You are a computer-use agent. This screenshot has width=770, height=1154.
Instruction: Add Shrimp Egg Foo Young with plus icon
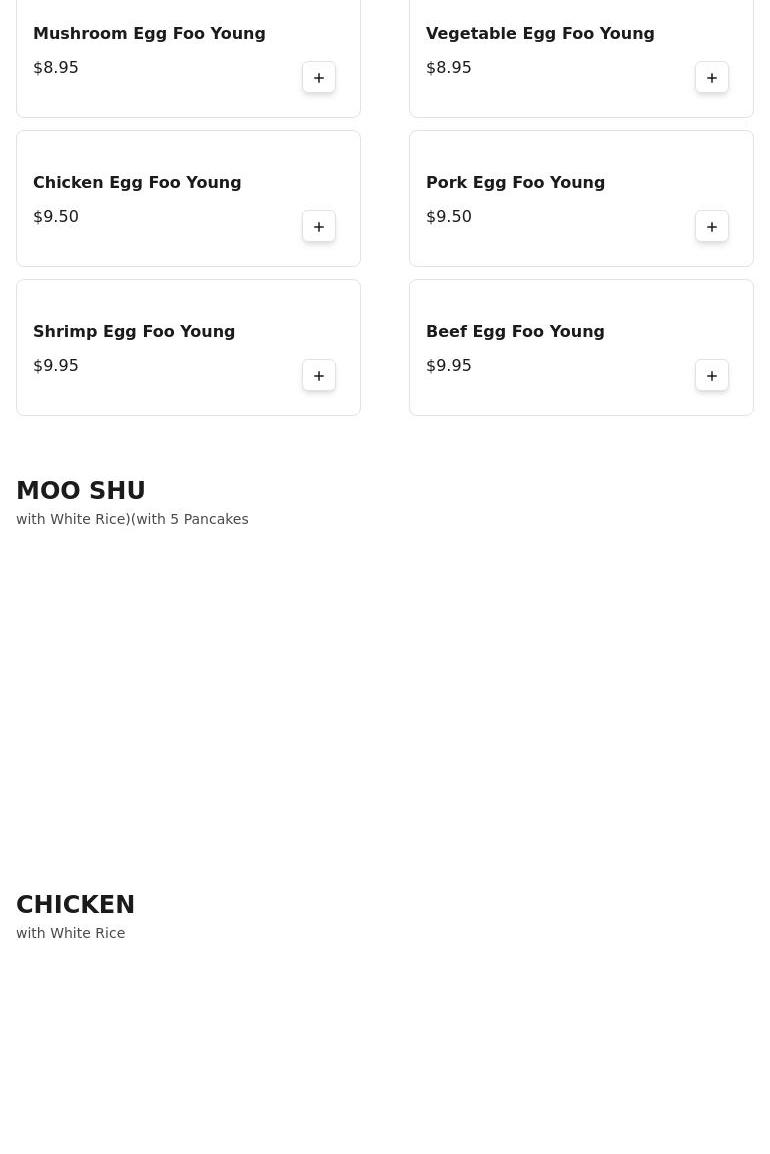319,375
